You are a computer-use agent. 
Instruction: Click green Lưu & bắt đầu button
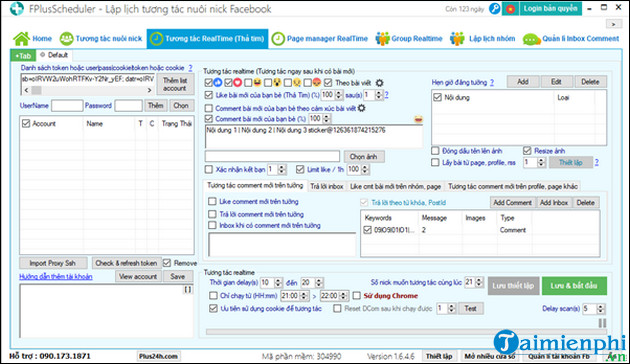(x=574, y=286)
